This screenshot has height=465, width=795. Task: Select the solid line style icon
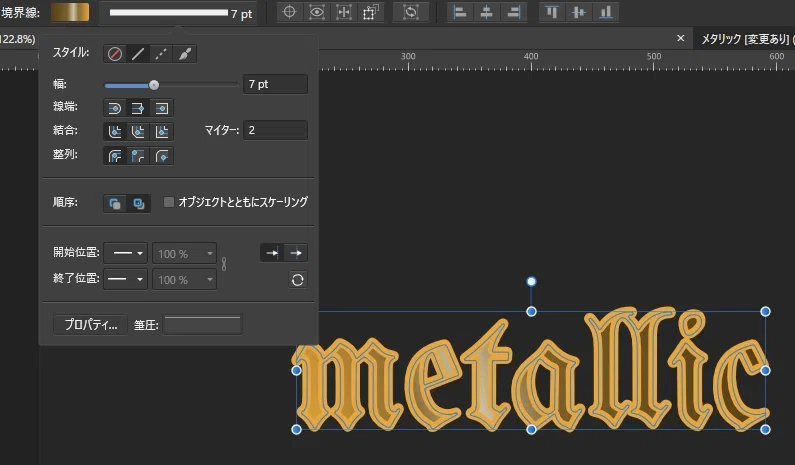pos(138,54)
